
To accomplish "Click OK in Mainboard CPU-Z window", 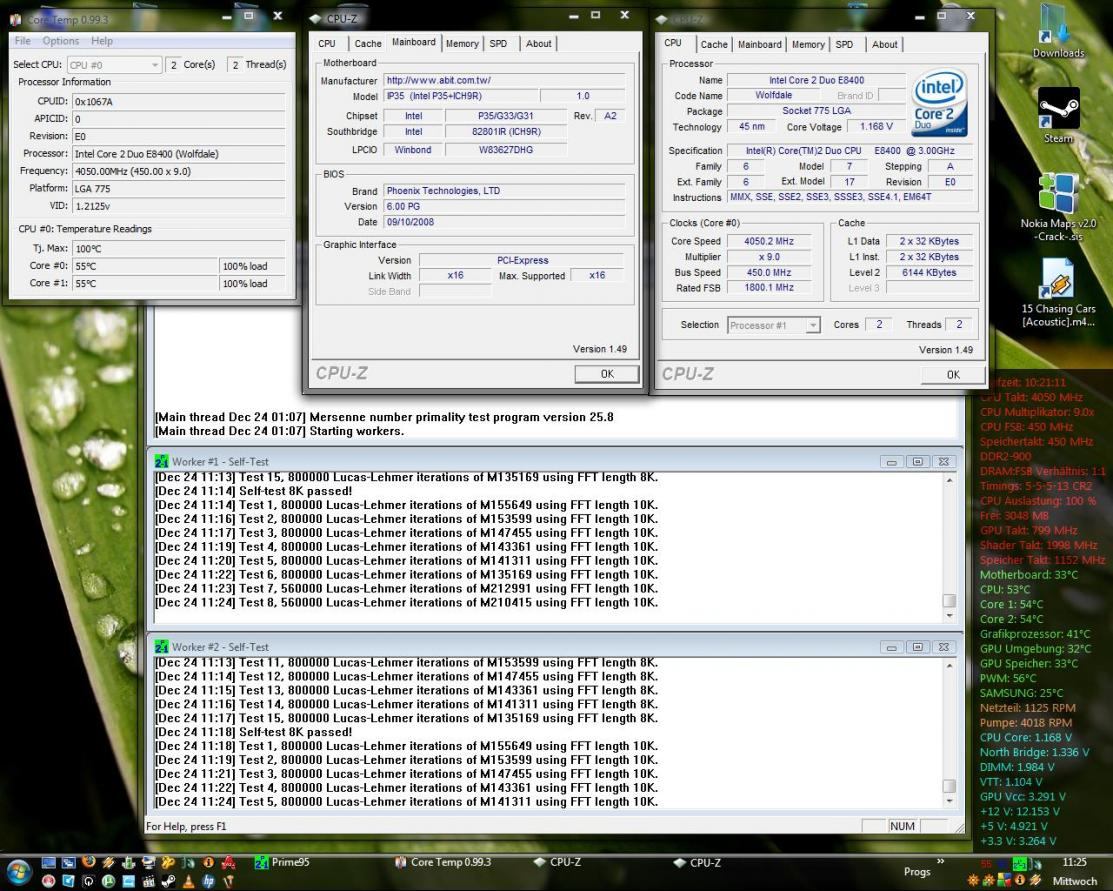I will coord(607,373).
